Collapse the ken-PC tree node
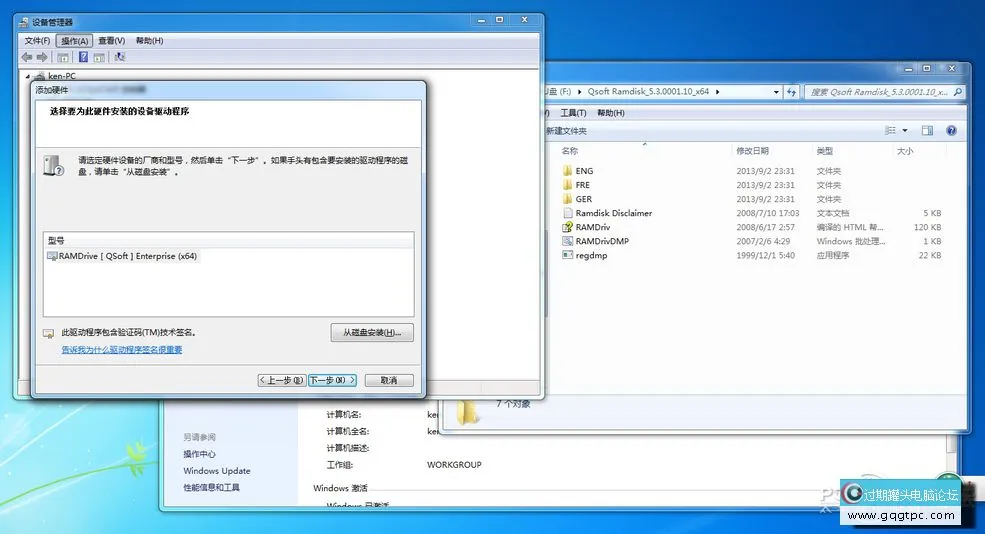The image size is (985, 534). pyautogui.click(x=28, y=76)
